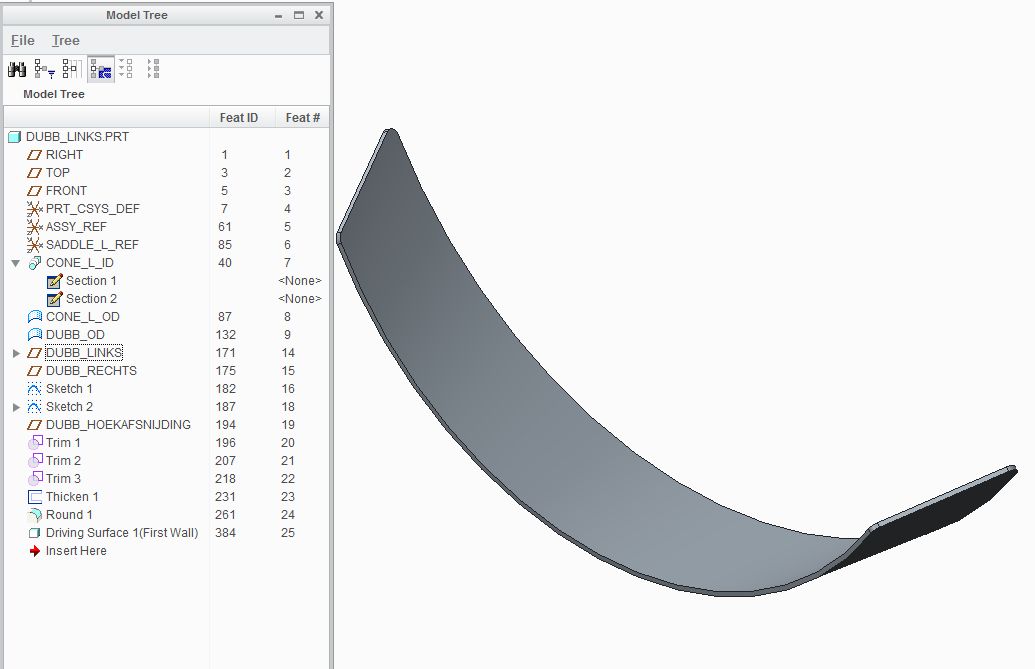
Task: Select the Sketch 2 label
Action: [x=69, y=407]
